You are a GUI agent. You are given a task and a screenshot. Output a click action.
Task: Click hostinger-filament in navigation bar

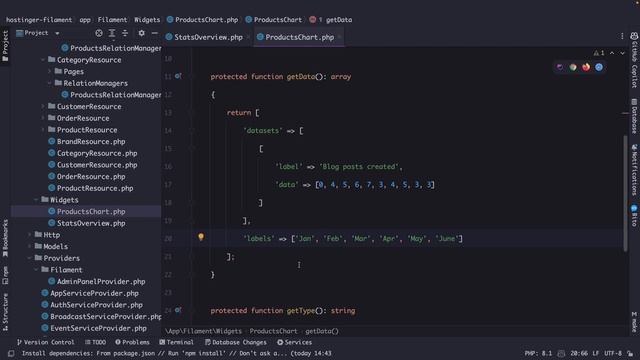(x=39, y=20)
